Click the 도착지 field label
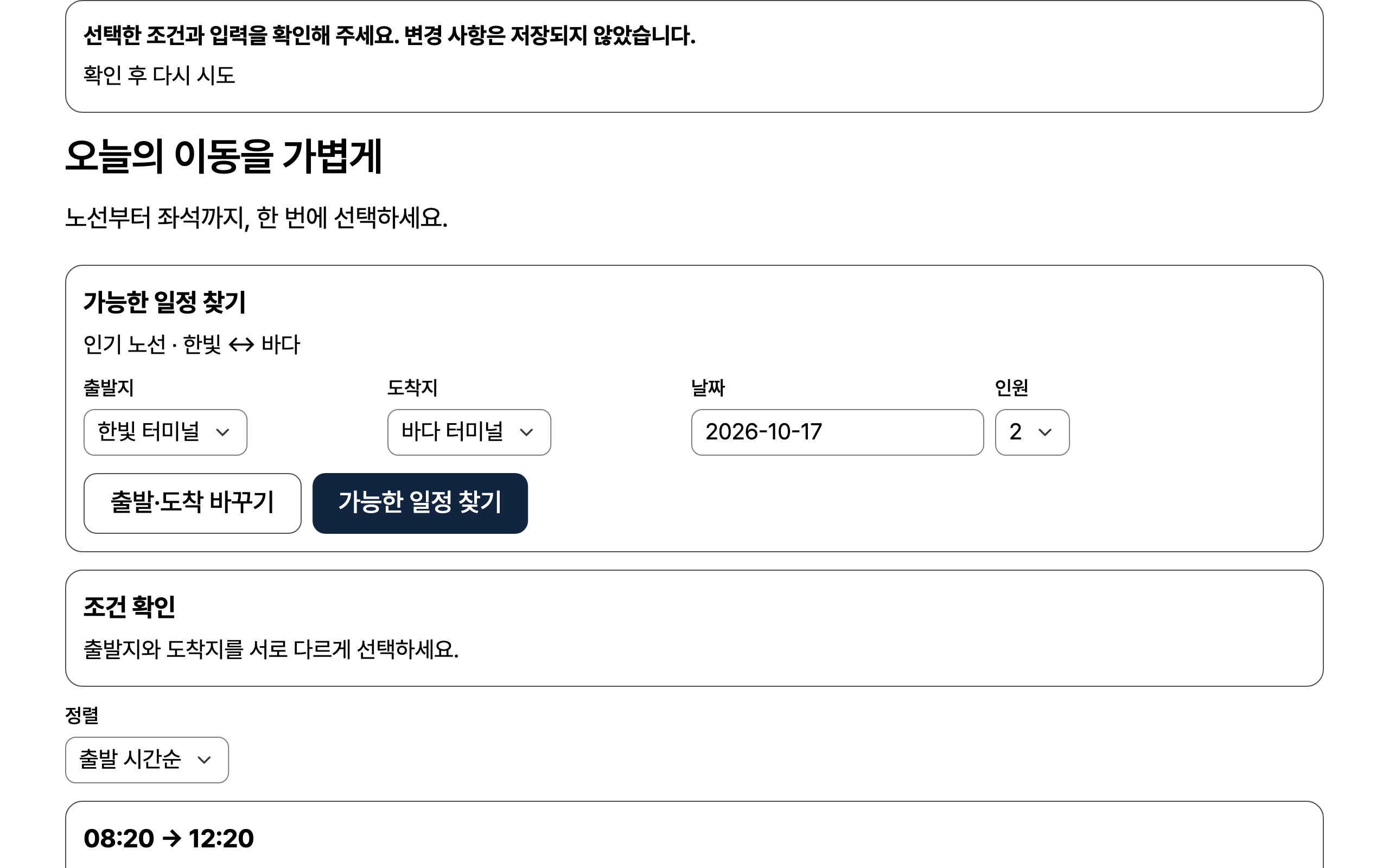 tap(412, 387)
